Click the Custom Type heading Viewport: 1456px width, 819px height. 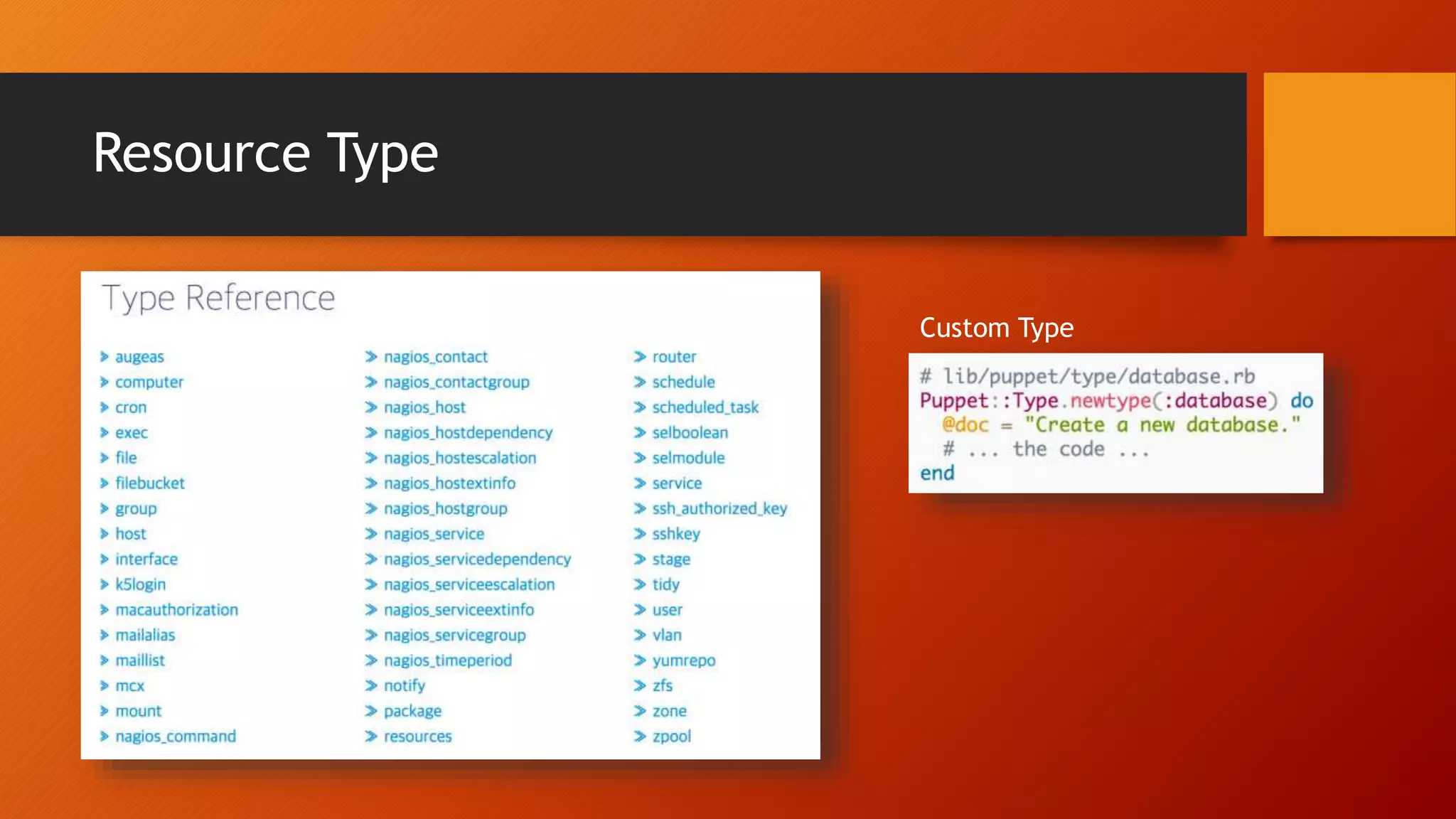pos(996,328)
